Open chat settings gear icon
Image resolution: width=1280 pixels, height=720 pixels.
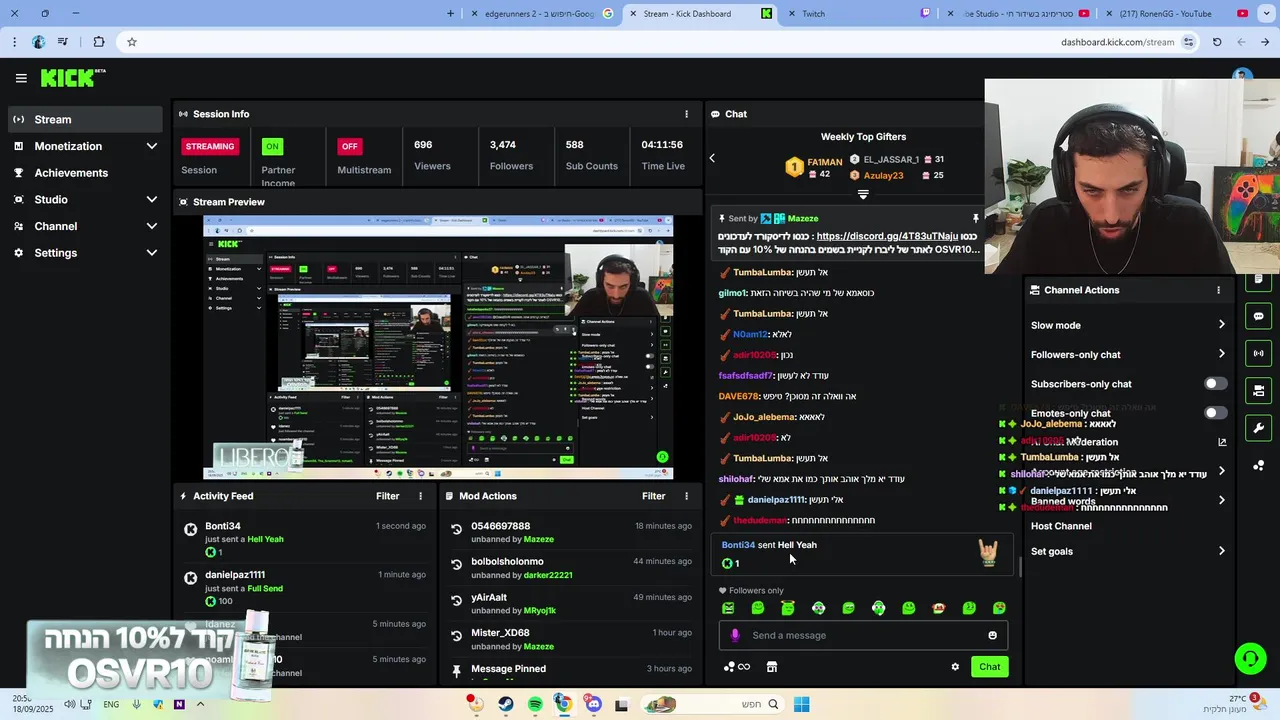coord(955,667)
